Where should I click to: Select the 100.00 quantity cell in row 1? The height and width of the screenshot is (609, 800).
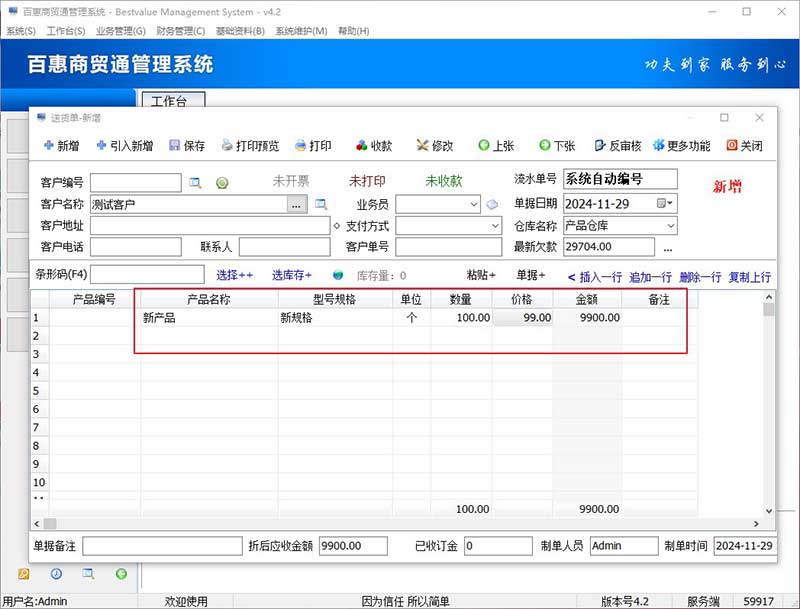(462, 318)
